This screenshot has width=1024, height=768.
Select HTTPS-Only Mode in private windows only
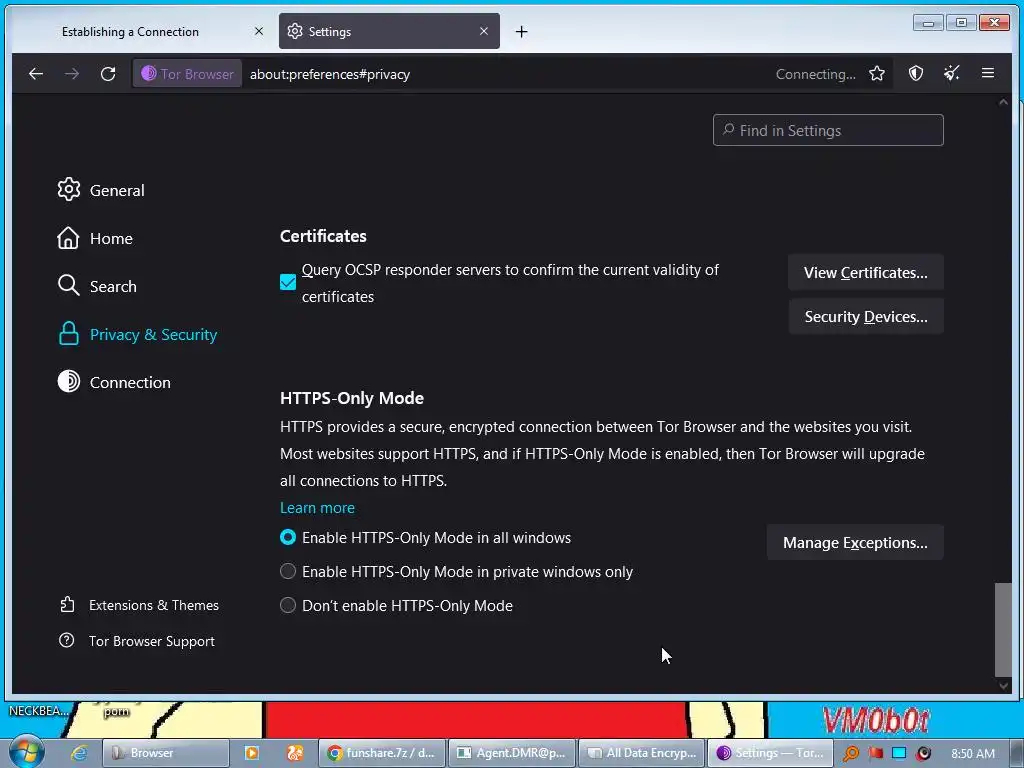click(x=288, y=571)
